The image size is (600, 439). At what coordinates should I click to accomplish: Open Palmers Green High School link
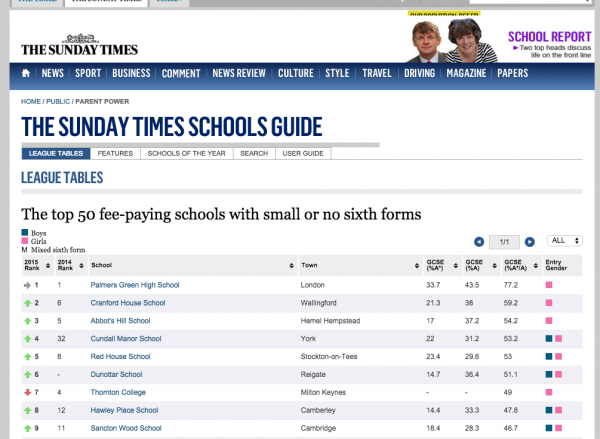(x=135, y=285)
